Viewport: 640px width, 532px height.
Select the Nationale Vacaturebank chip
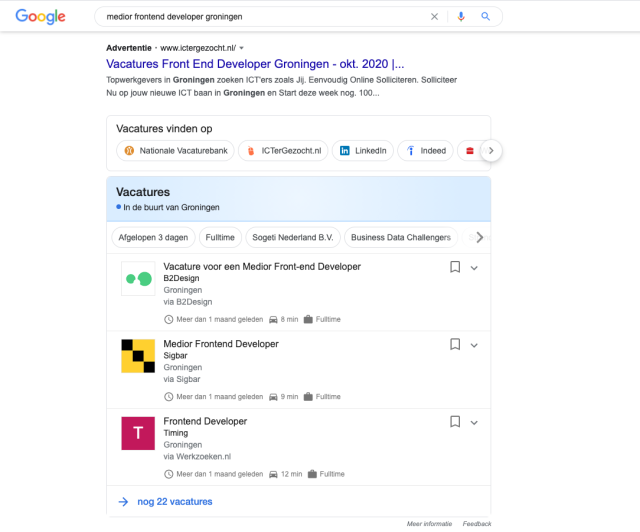tap(175, 151)
